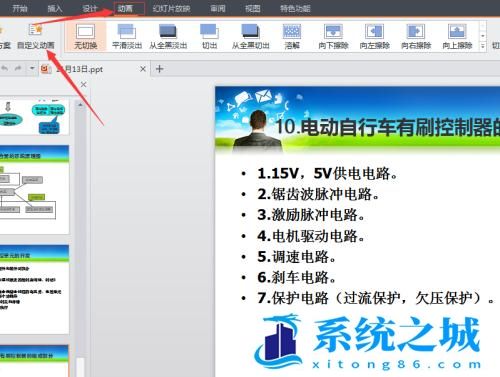Apply the 溶解 transition
This screenshot has width=500, height=377.
pyautogui.click(x=292, y=37)
